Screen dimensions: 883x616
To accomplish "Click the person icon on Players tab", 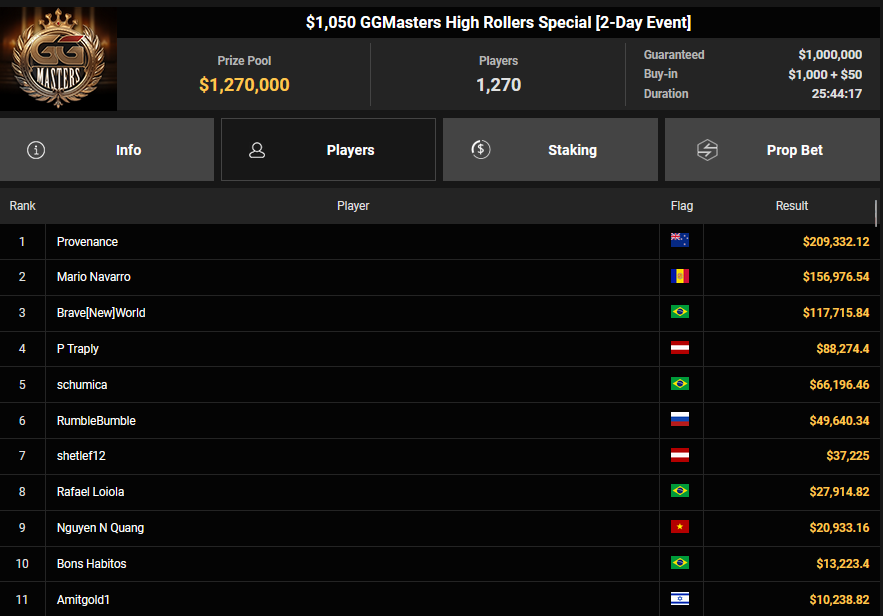I will [257, 150].
